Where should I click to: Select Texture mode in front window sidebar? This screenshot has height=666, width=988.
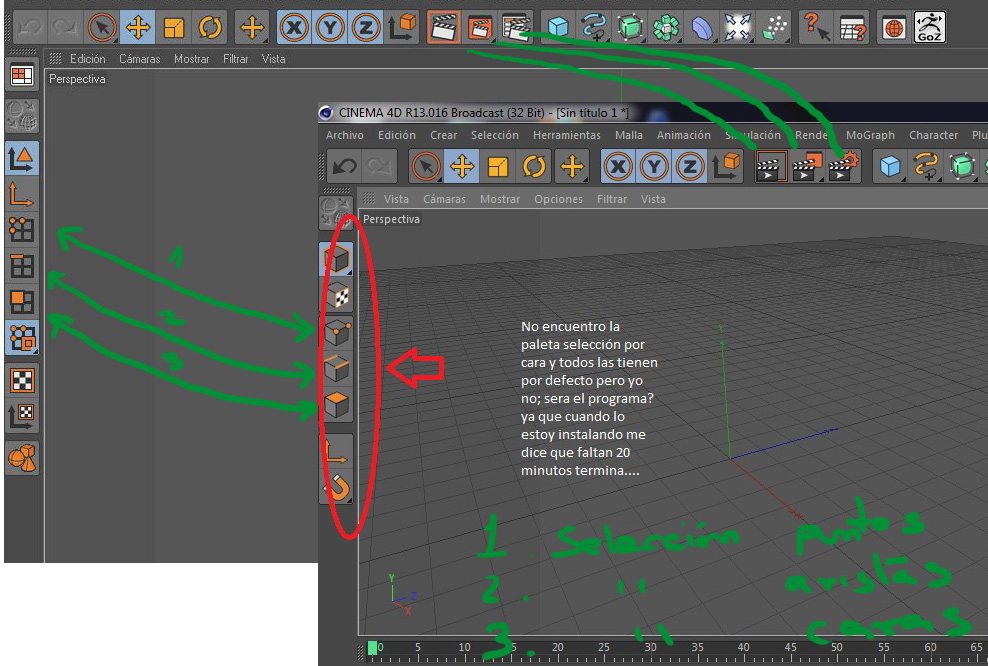coord(336,296)
